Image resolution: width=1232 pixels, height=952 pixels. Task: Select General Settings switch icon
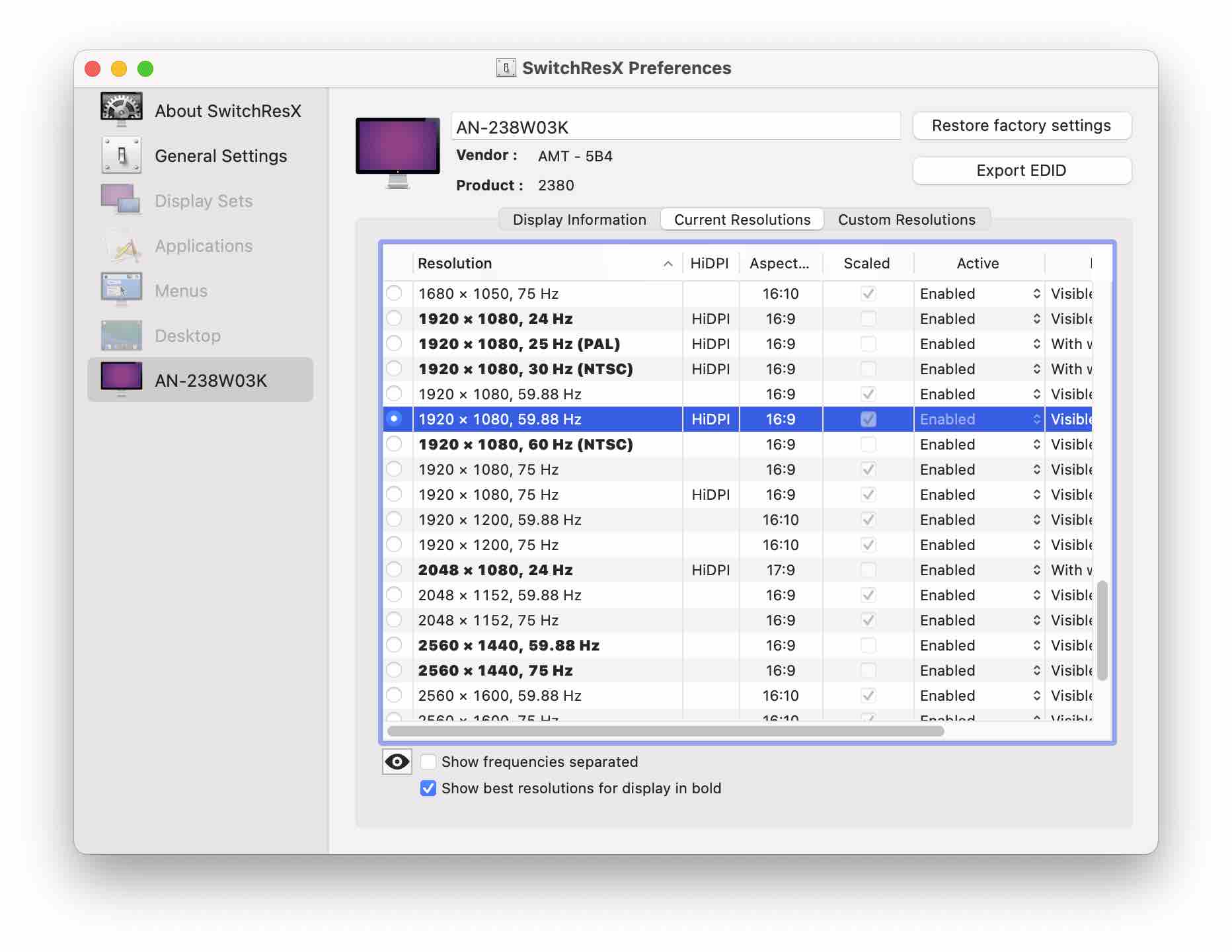coord(122,155)
